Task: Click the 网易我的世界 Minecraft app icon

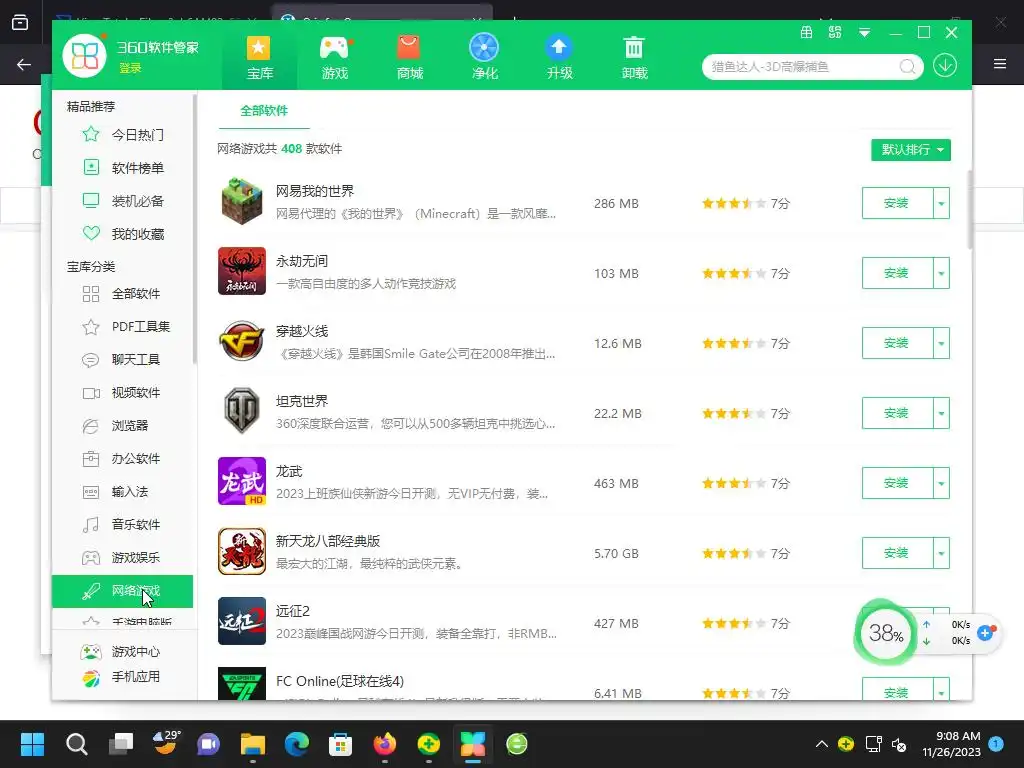Action: click(242, 202)
